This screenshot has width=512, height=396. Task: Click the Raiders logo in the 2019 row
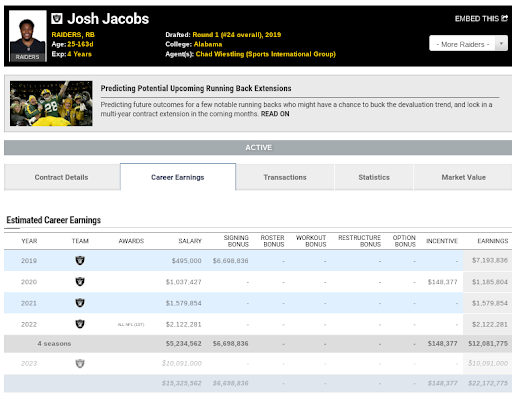coord(80,260)
